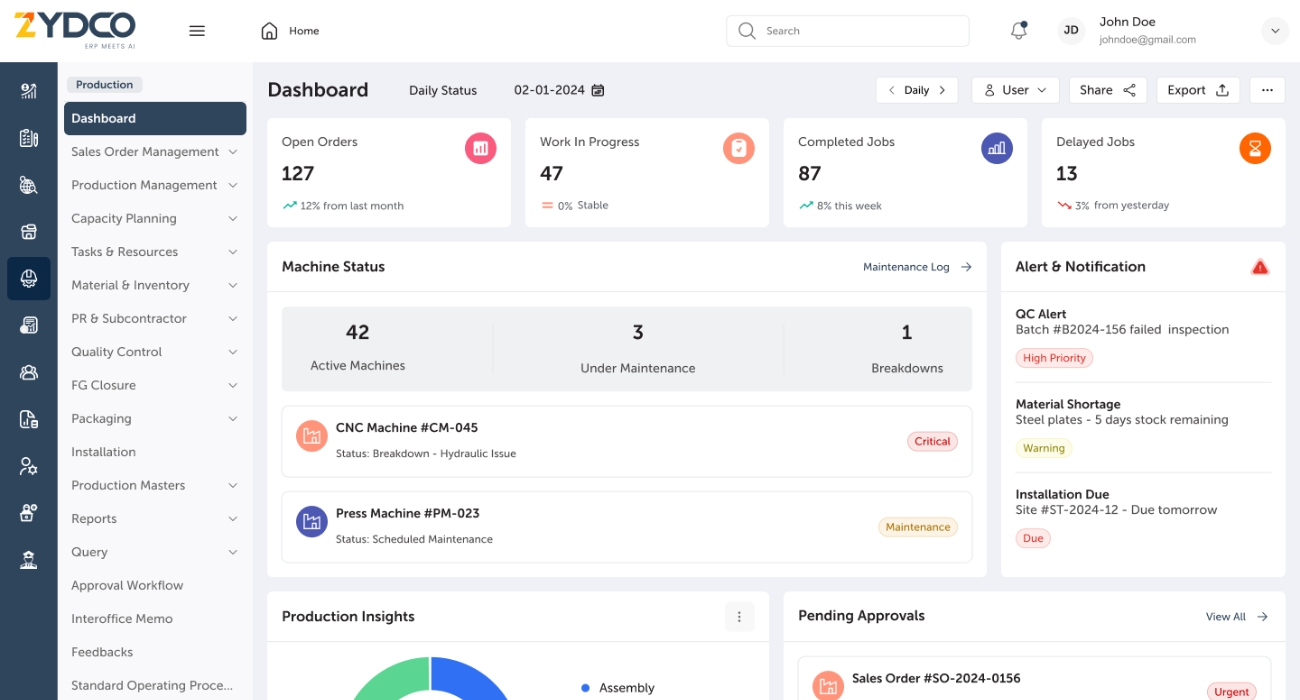1300x700 pixels.
Task: Click the Delayed Jobs hourglass icon
Action: [1255, 149]
